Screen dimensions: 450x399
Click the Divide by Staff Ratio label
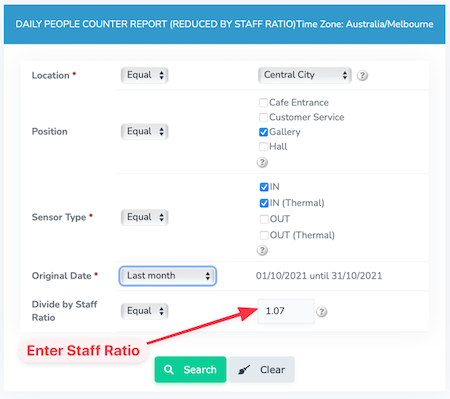[65, 311]
